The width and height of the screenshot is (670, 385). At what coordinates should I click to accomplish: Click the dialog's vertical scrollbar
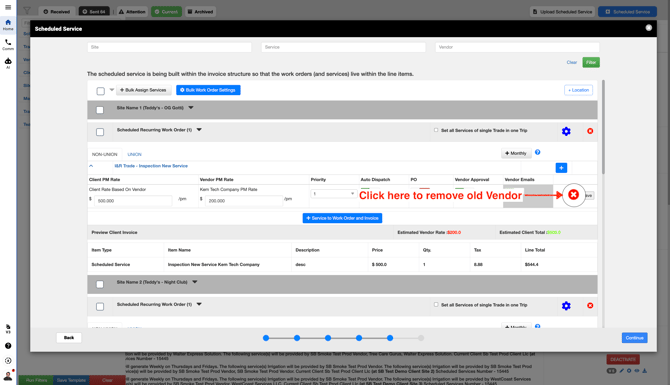[603, 126]
